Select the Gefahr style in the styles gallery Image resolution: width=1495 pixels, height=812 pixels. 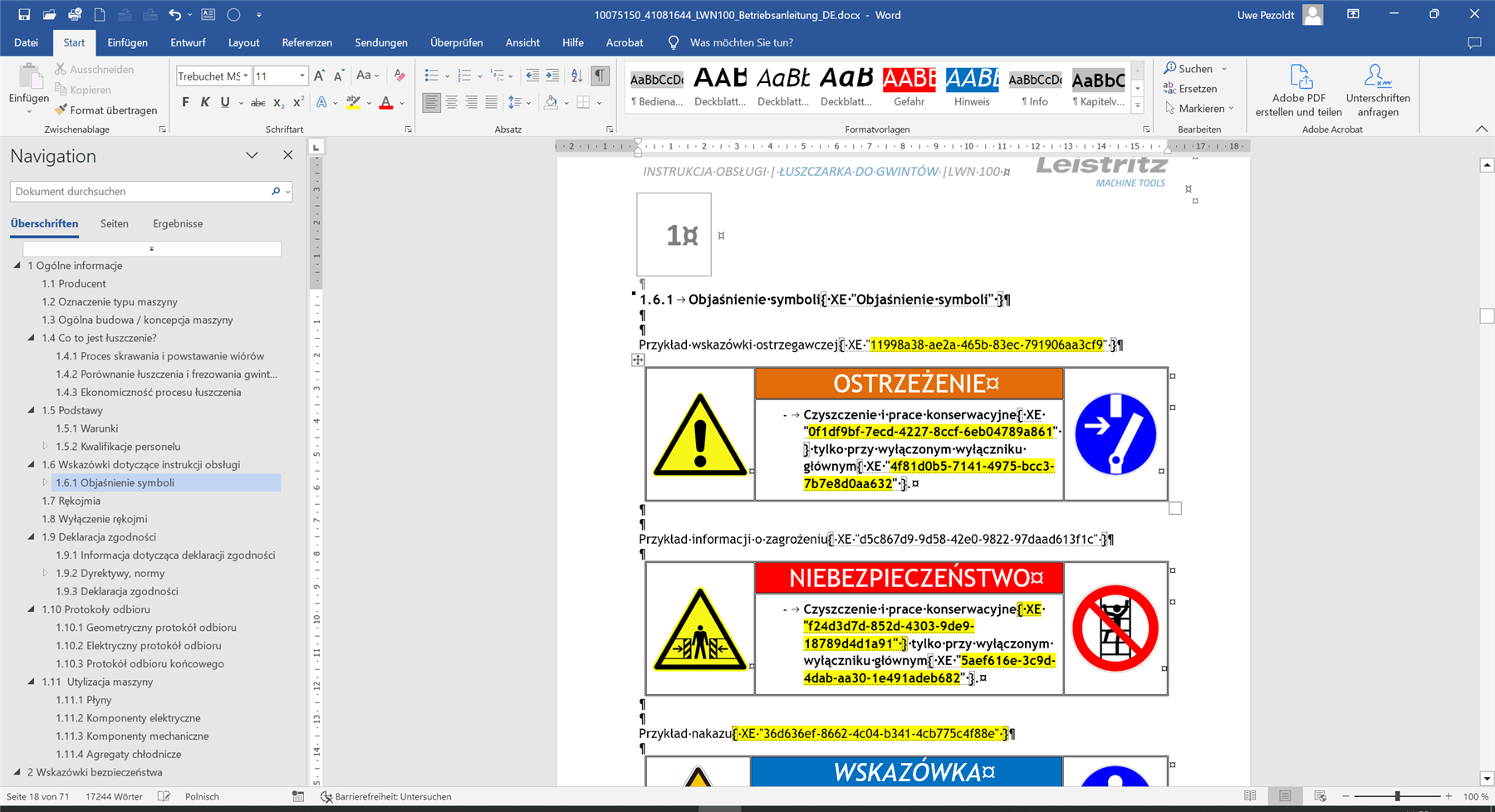pyautogui.click(x=909, y=86)
